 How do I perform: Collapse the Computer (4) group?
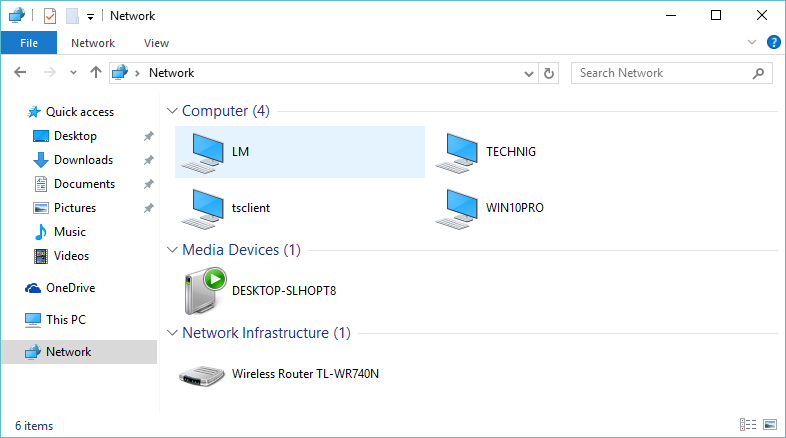pyautogui.click(x=172, y=111)
